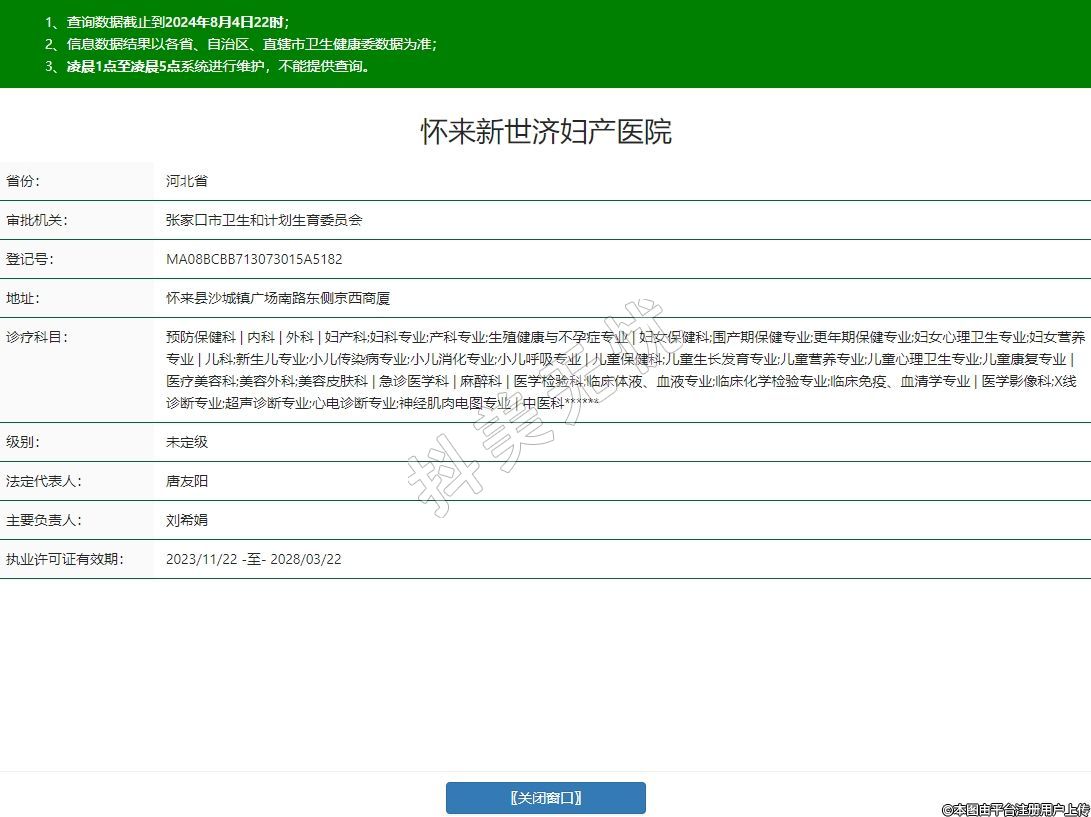Screen dimensions: 1091x817
Task: Select the 法定代表人 field label
Action: [45, 481]
